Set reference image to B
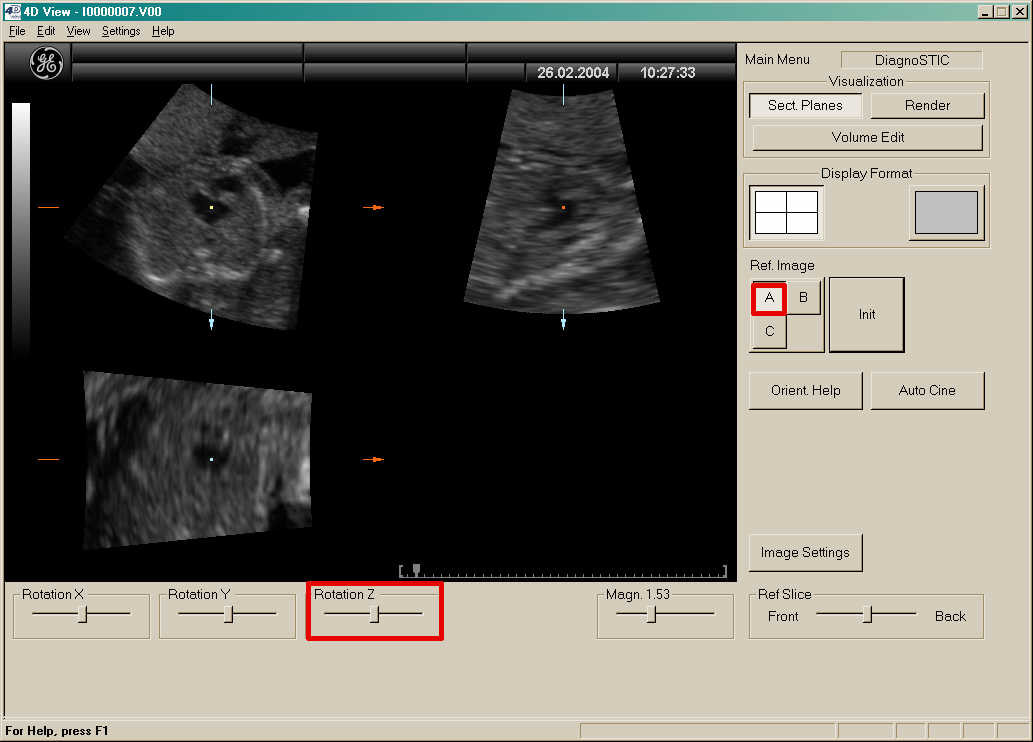 pos(803,297)
